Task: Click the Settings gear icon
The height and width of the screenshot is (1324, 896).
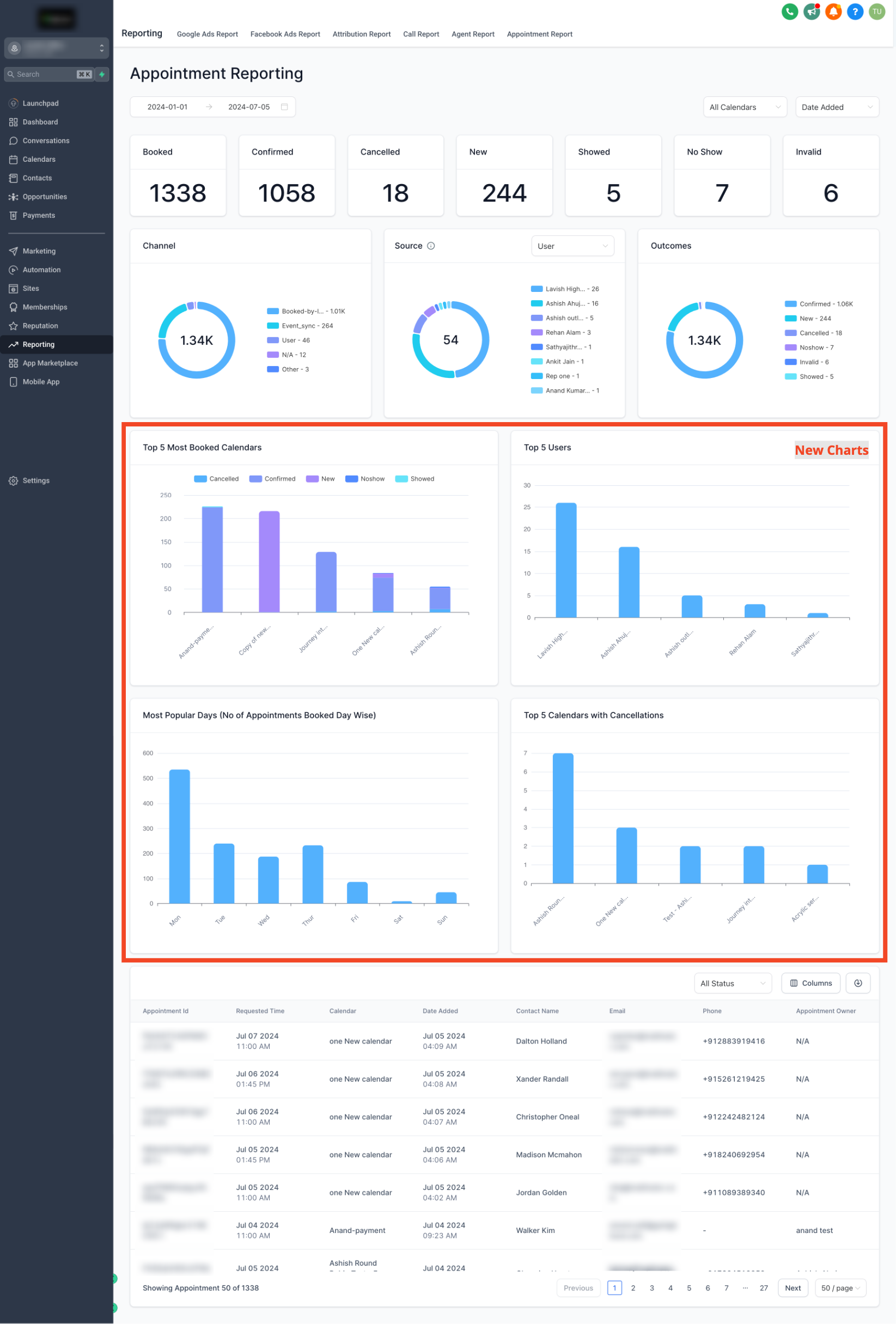Action: tap(13, 481)
